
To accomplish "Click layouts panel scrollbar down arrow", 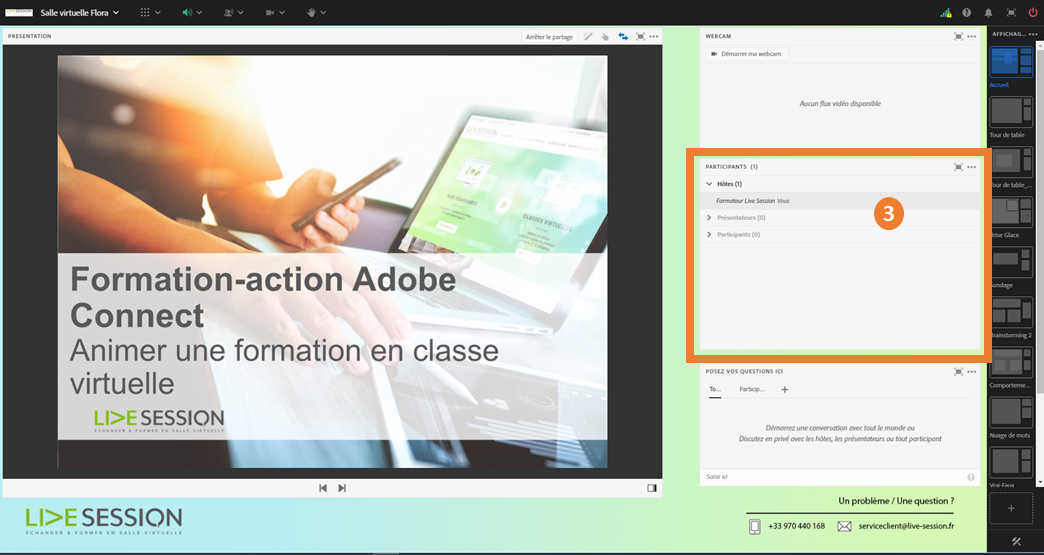I will pyautogui.click(x=1040, y=482).
